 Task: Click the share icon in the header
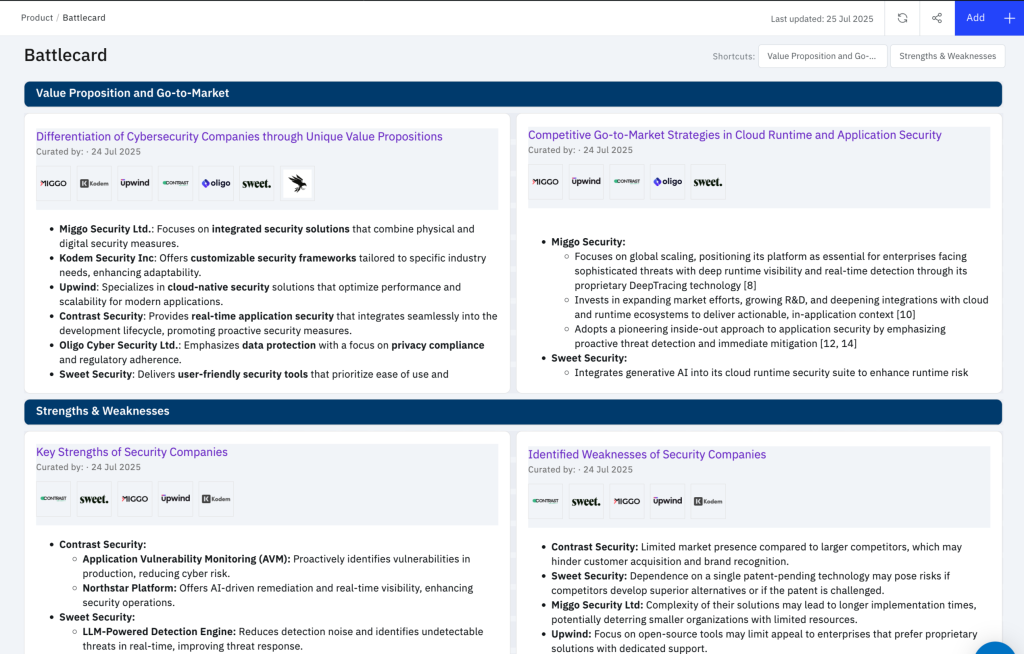point(937,18)
